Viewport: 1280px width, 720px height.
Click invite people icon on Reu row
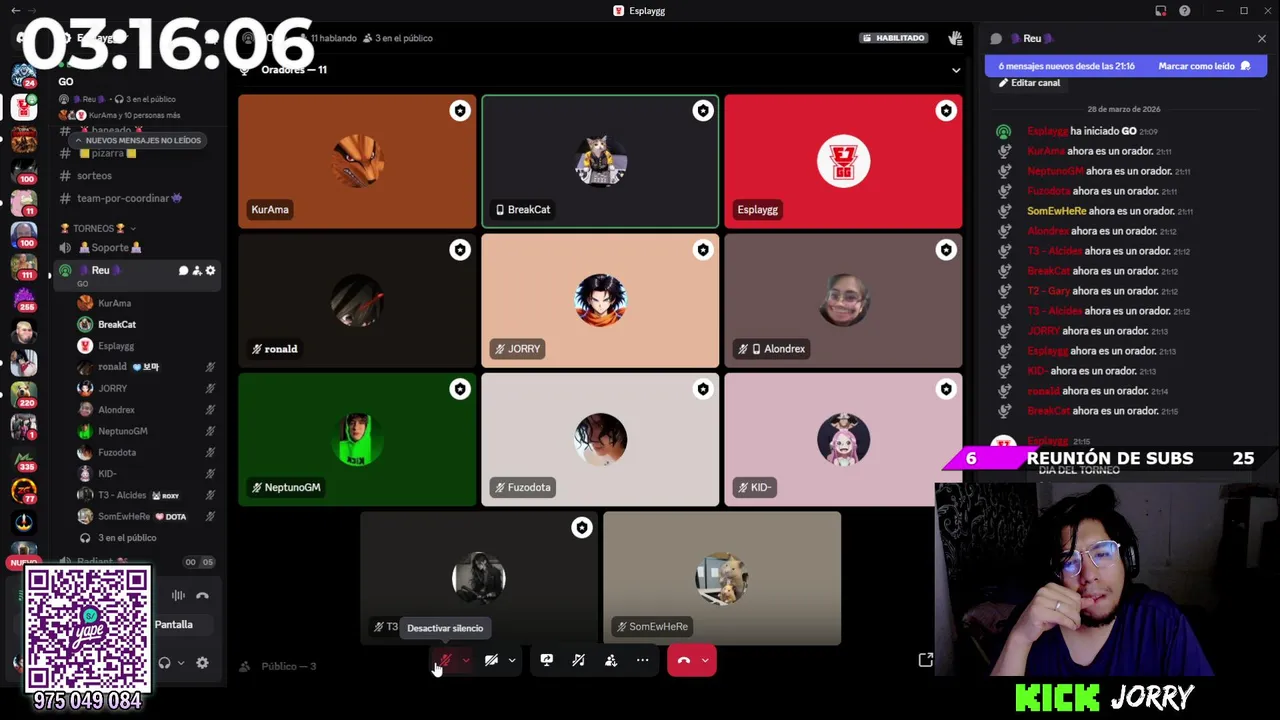[x=197, y=271]
